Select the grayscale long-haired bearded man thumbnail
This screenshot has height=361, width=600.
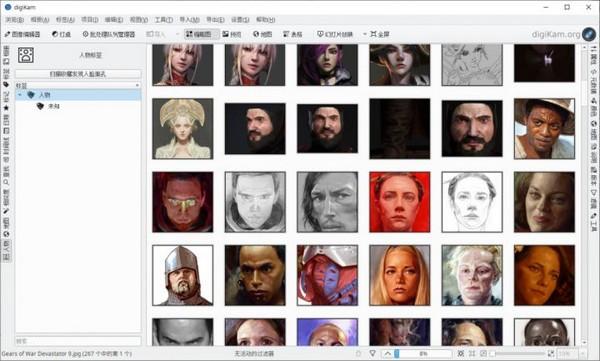[327, 202]
